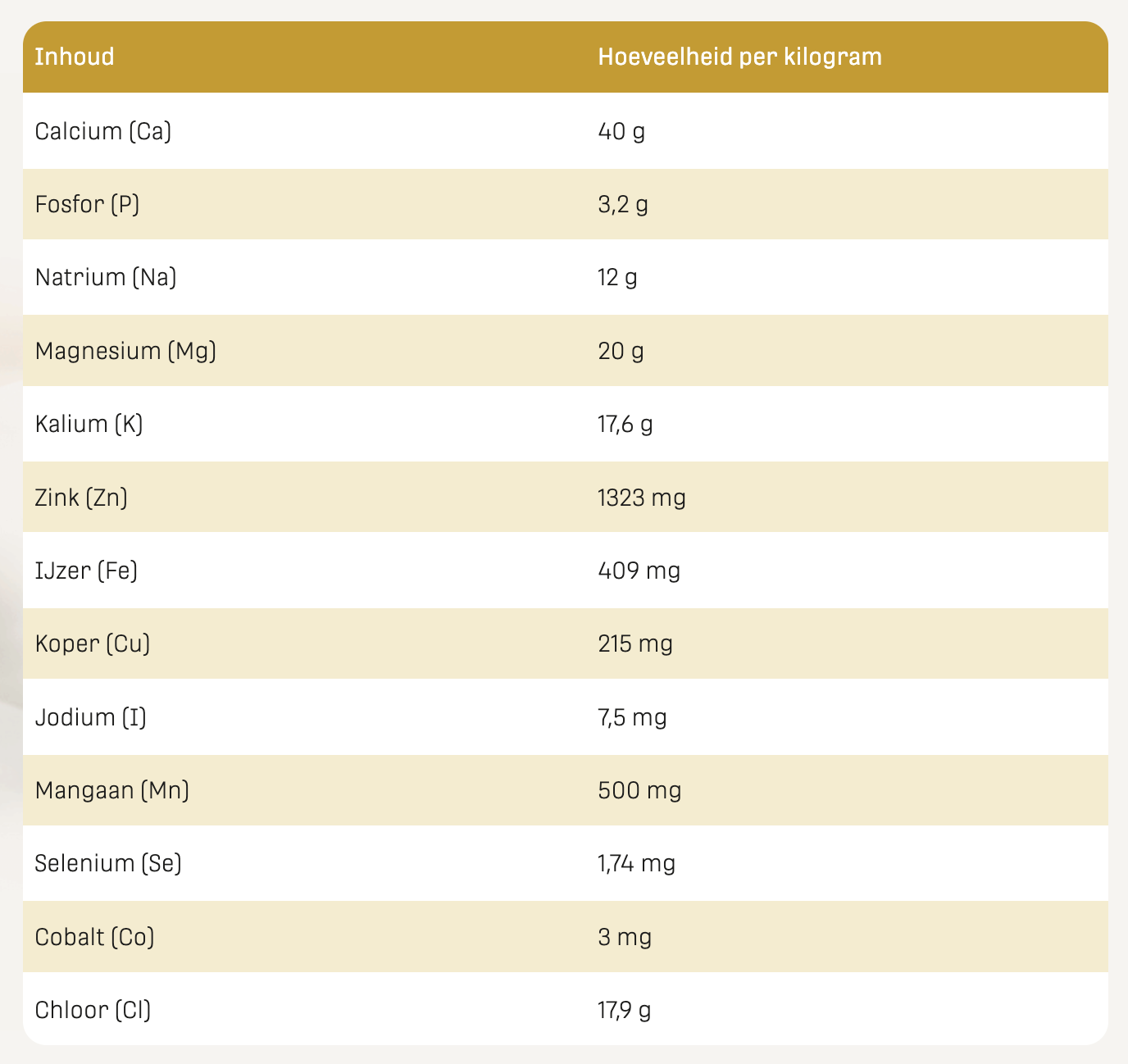The image size is (1128, 1064).
Task: Select the Cobalt (Co) label
Action: pos(95,937)
